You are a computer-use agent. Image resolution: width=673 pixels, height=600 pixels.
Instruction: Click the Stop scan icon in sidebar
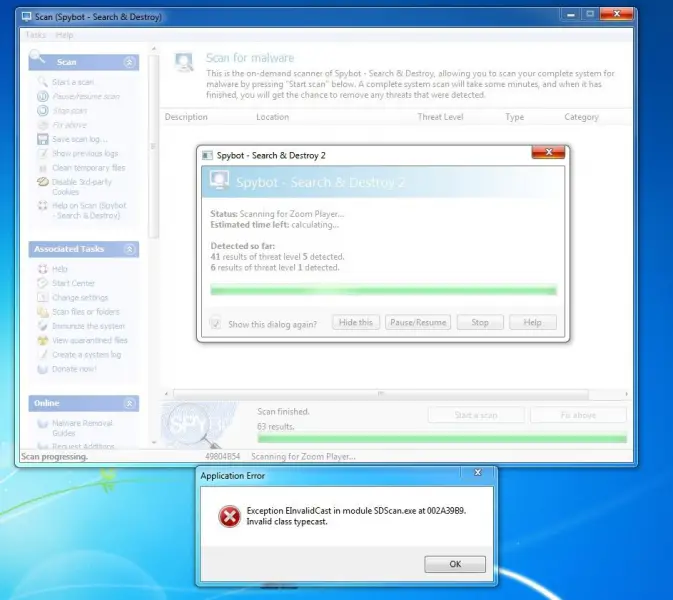[x=42, y=111]
